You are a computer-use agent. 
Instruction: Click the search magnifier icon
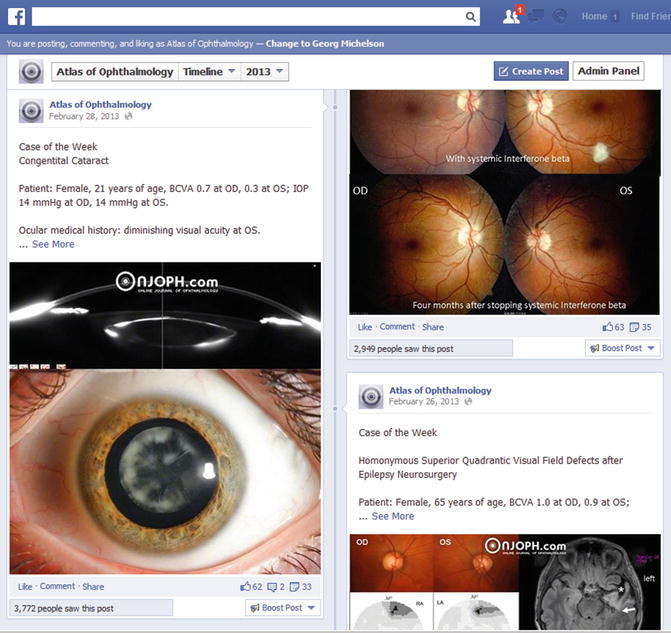click(x=471, y=17)
